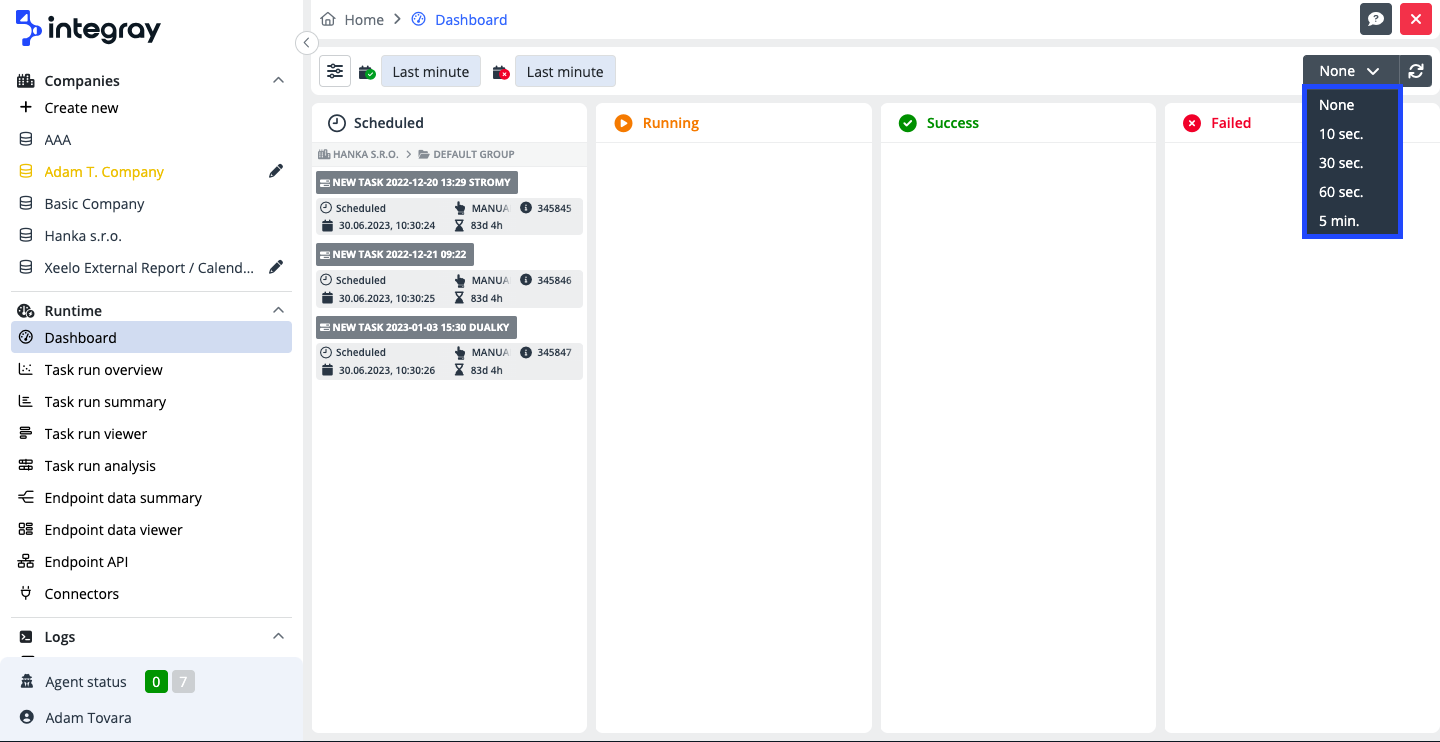Toggle the None refresh interval dropdown
Viewport: 1440px width, 742px height.
(1349, 71)
